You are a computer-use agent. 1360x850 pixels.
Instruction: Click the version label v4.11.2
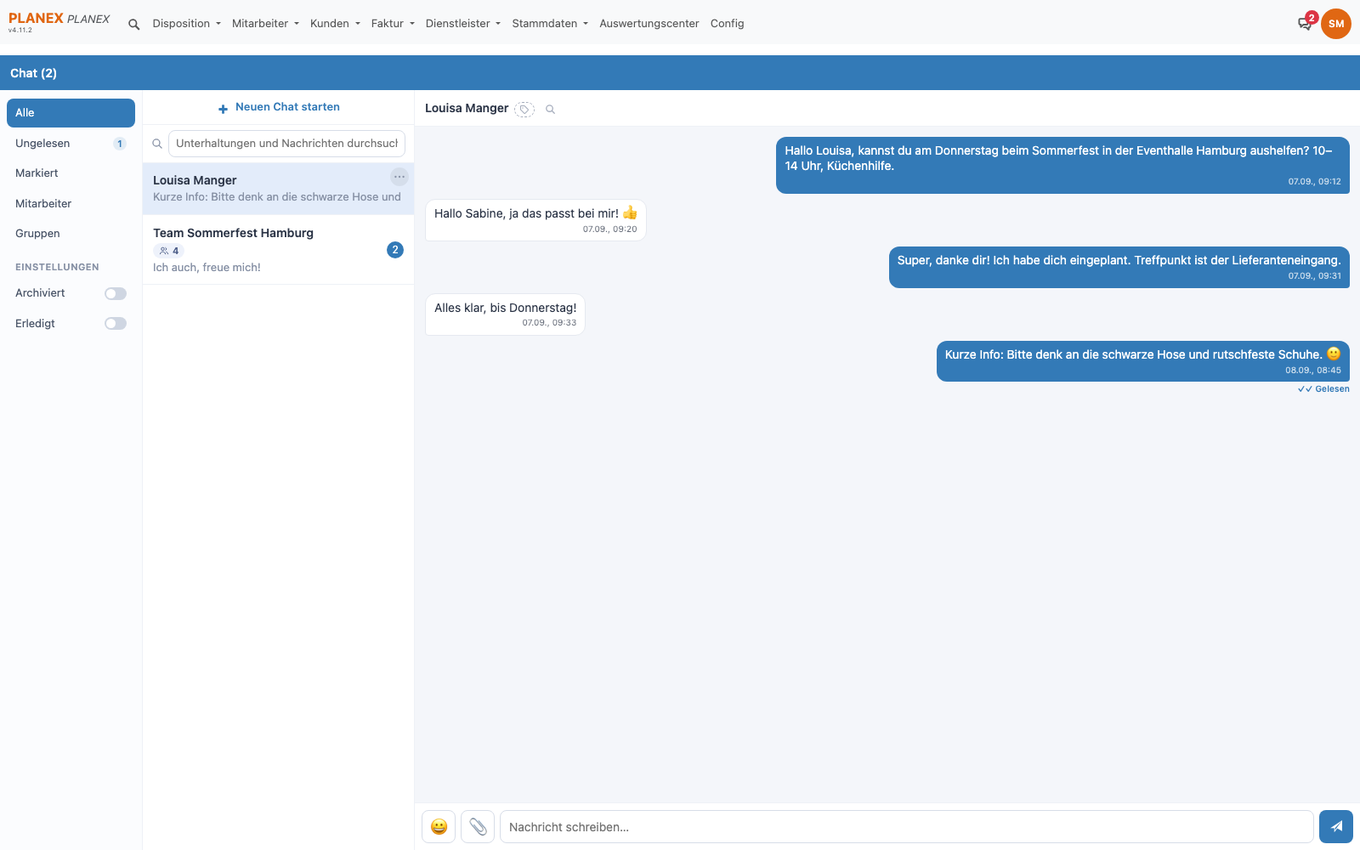pyautogui.click(x=20, y=31)
